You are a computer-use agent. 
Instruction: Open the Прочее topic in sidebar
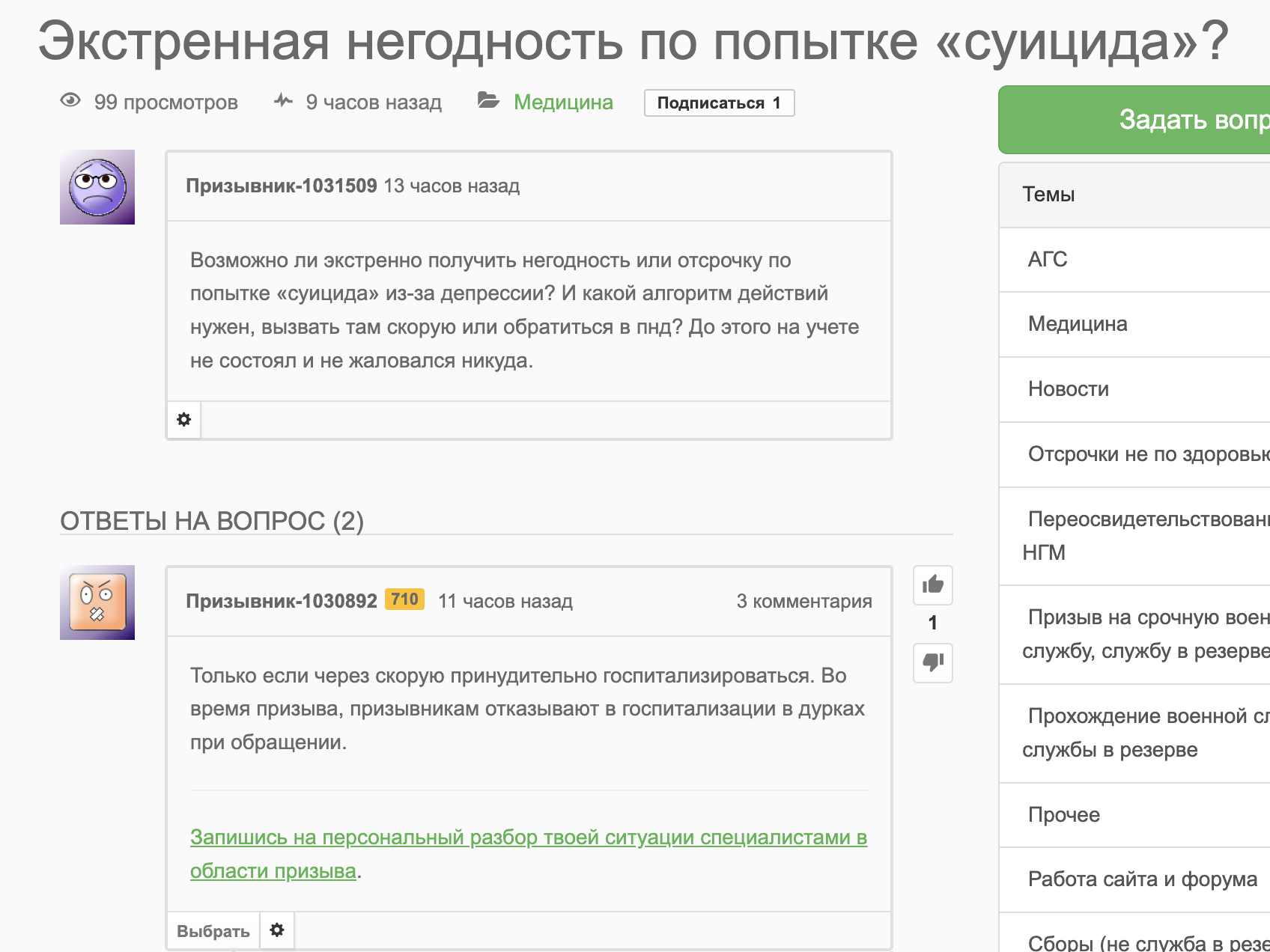click(x=1064, y=815)
